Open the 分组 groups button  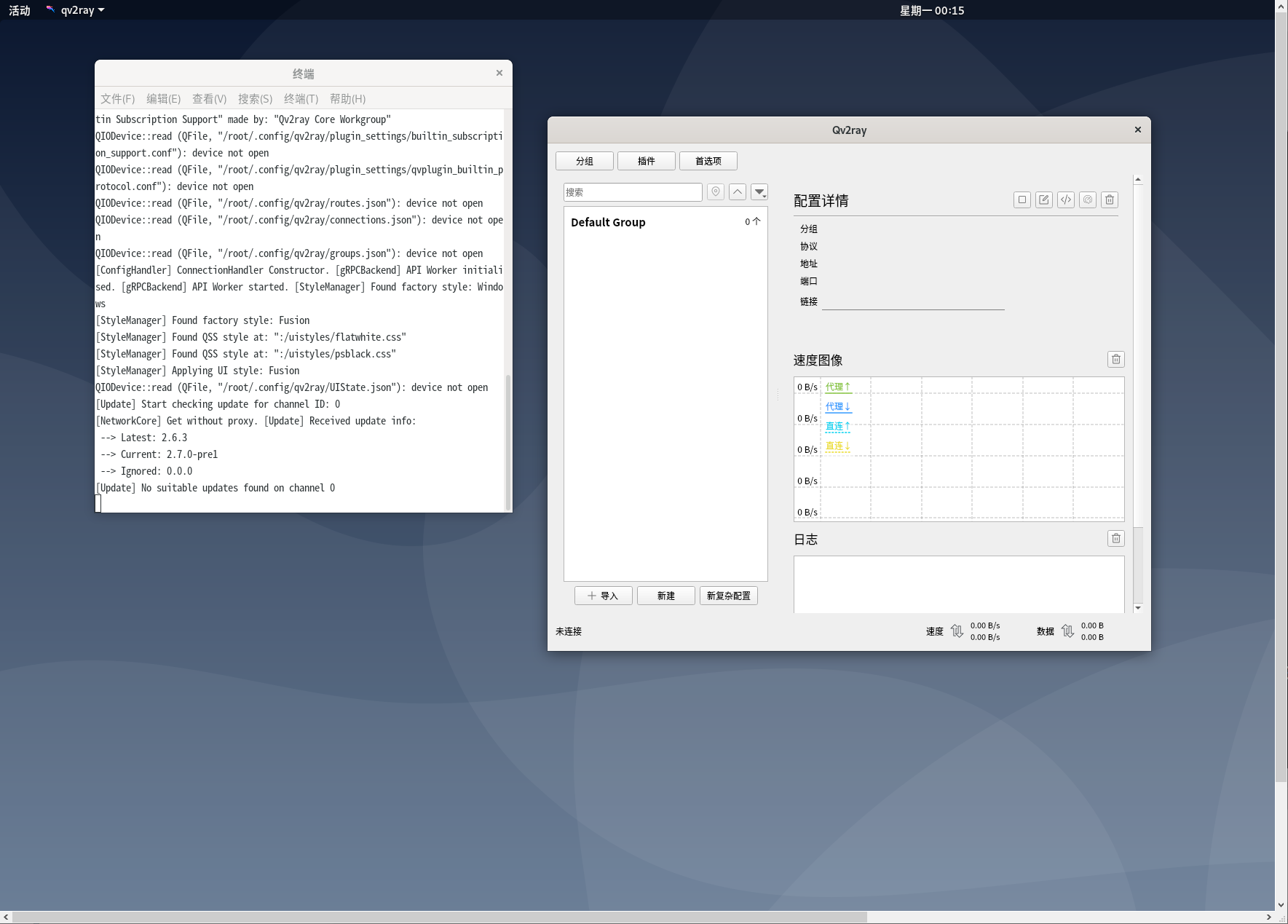[x=585, y=161]
